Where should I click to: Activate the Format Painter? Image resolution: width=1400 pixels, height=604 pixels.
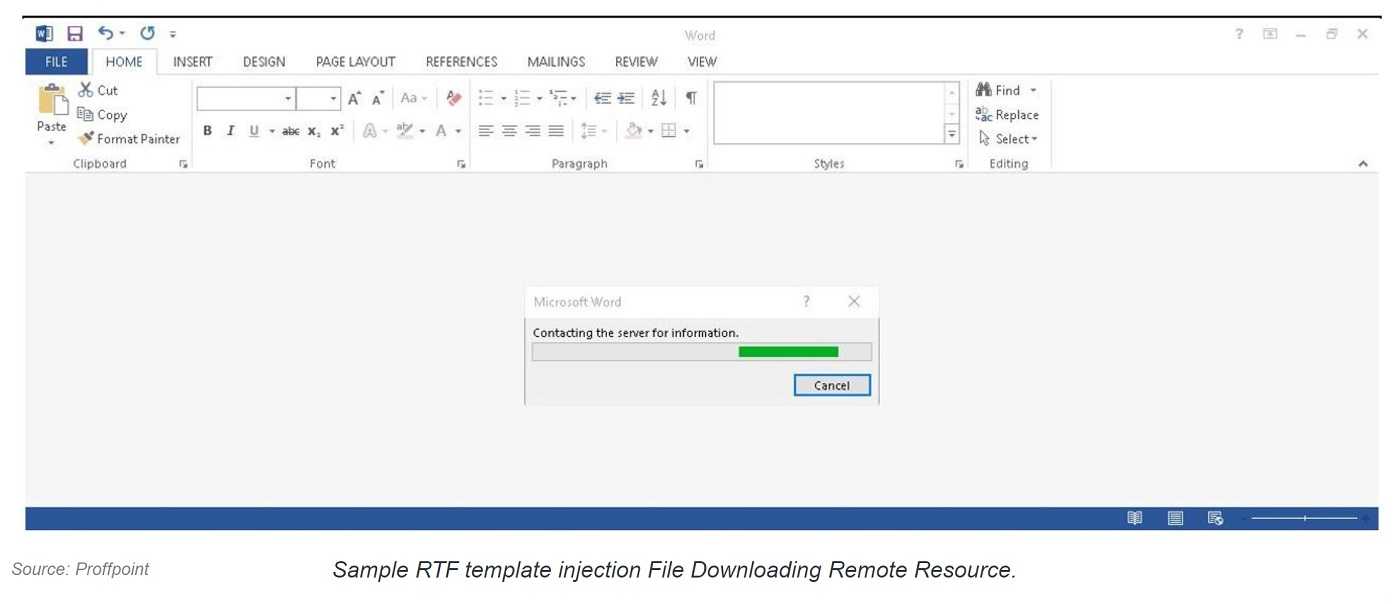click(130, 139)
